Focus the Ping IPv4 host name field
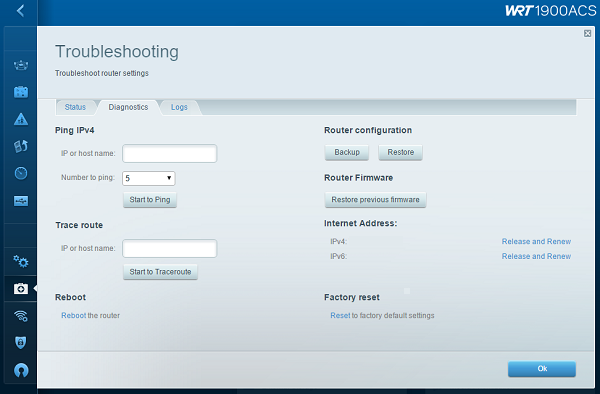Viewport: 600px width, 394px height. (x=170, y=153)
